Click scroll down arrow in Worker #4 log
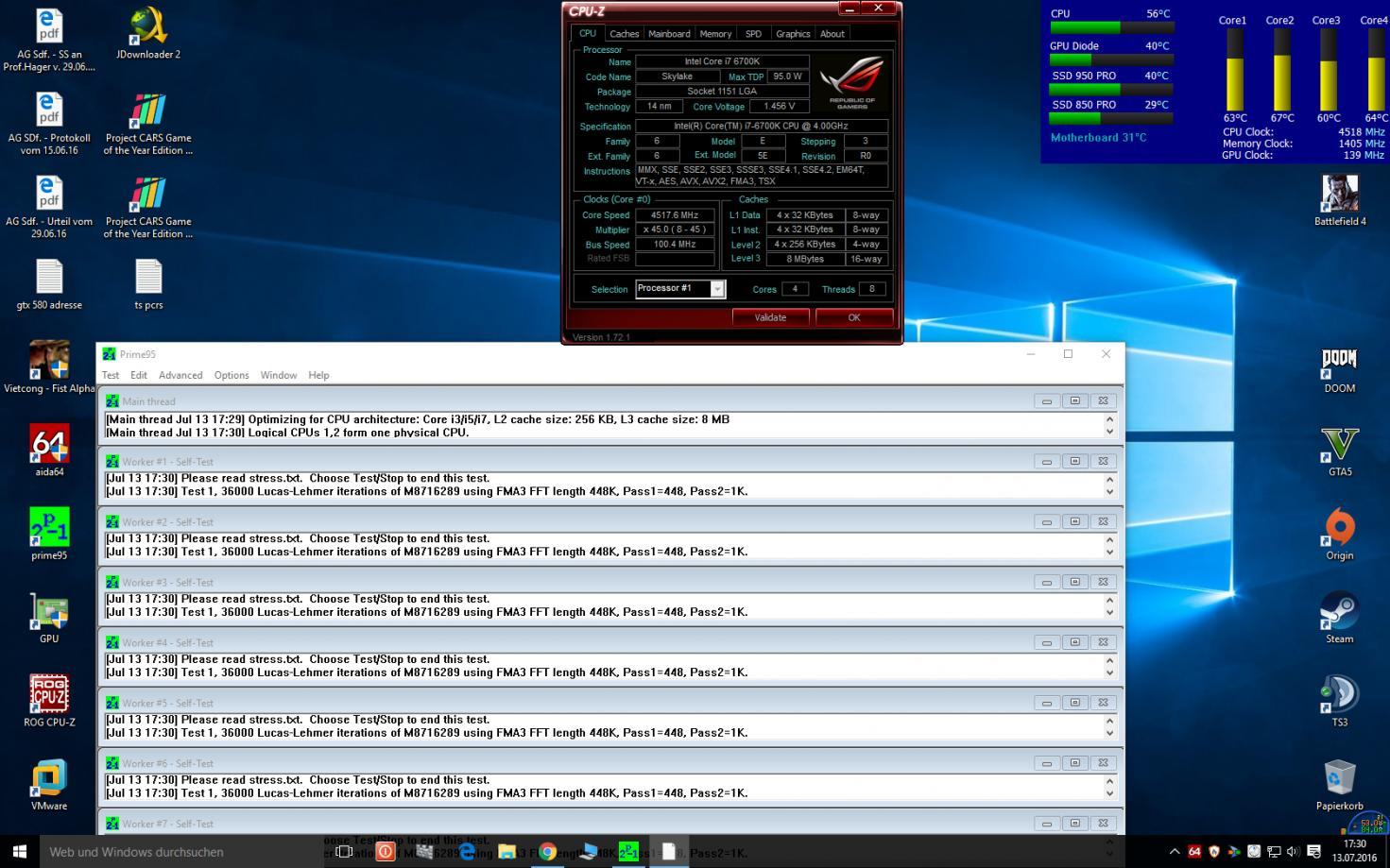 pyautogui.click(x=1109, y=672)
